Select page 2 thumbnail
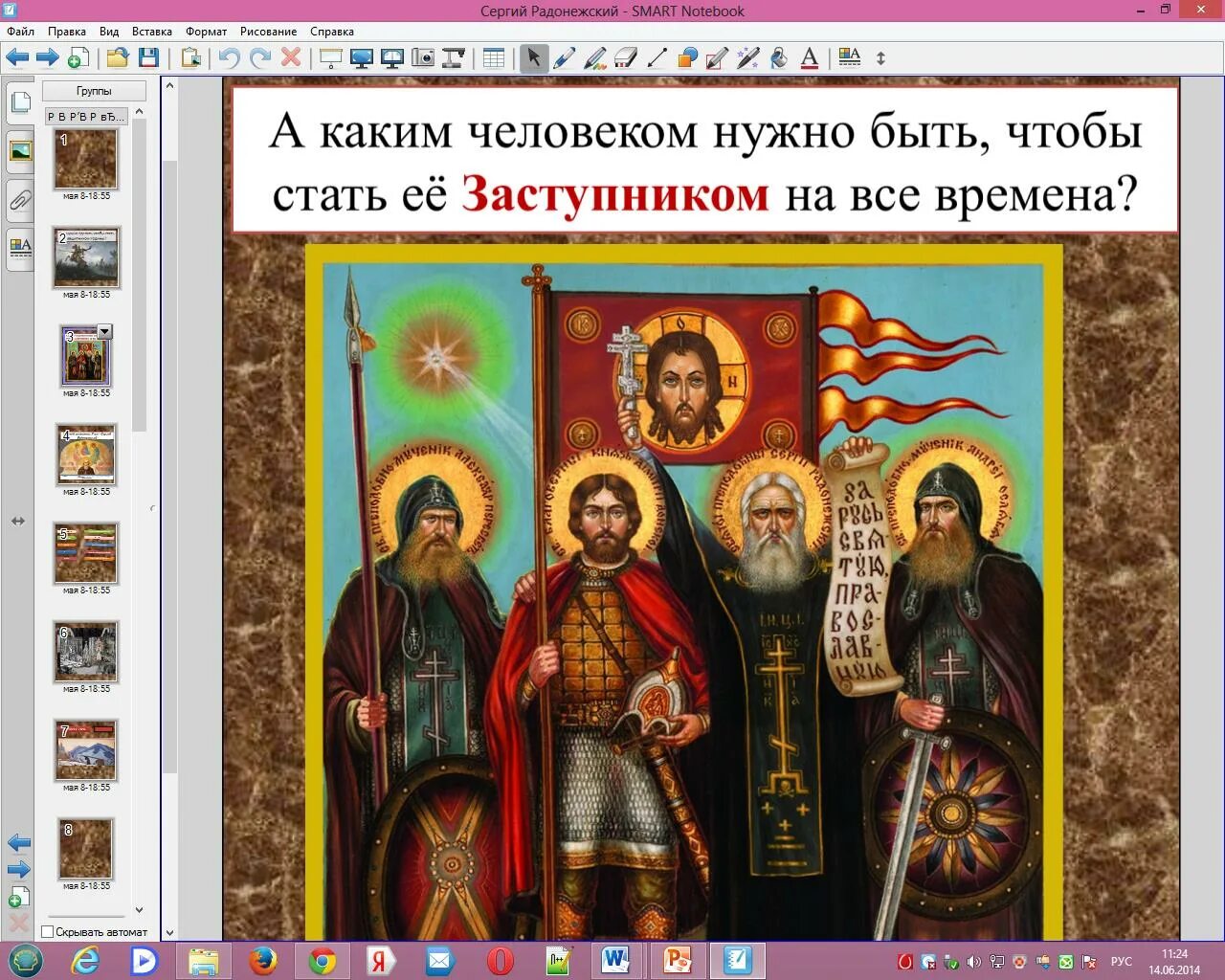 point(86,257)
